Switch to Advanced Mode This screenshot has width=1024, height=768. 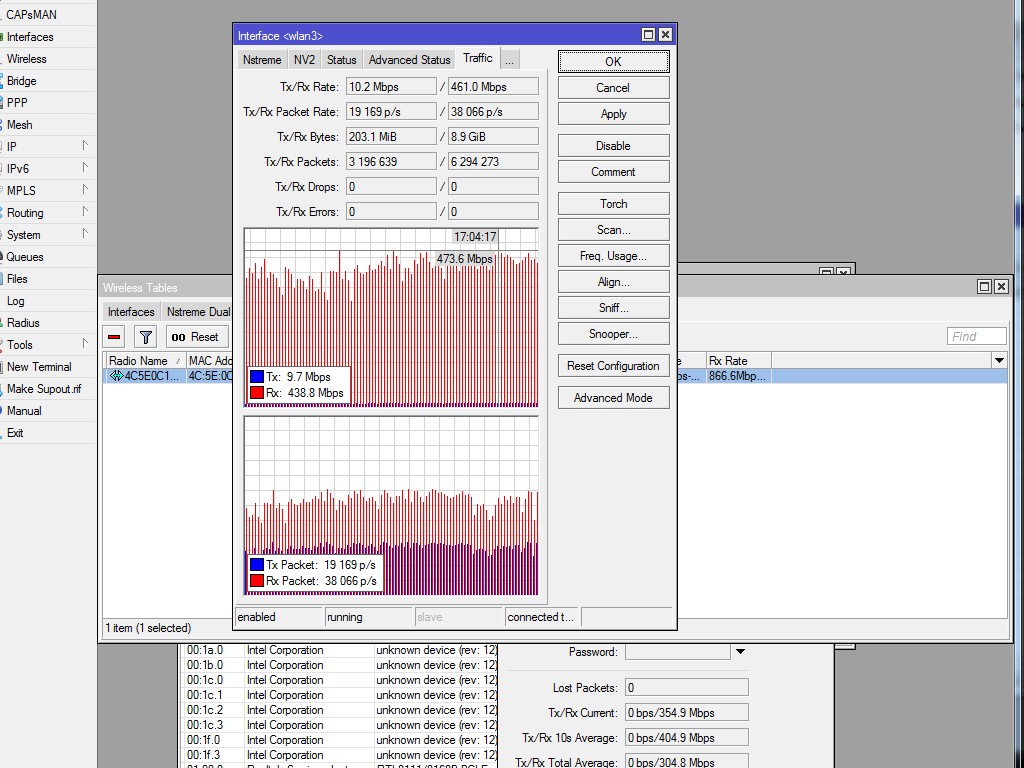point(613,398)
